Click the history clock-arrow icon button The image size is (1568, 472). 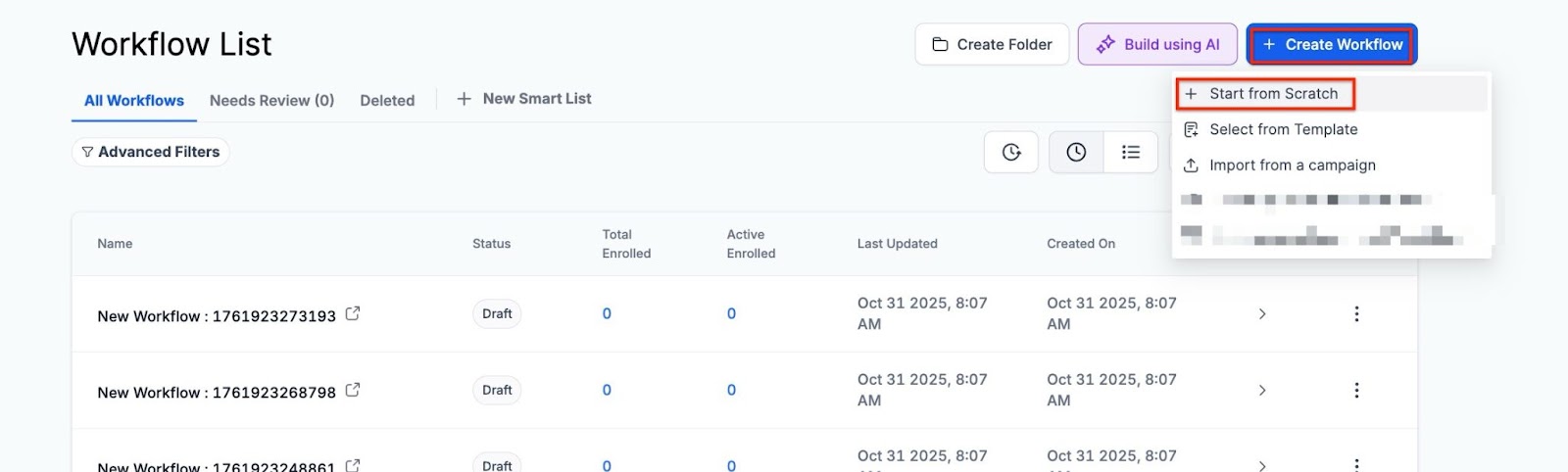tap(1011, 152)
